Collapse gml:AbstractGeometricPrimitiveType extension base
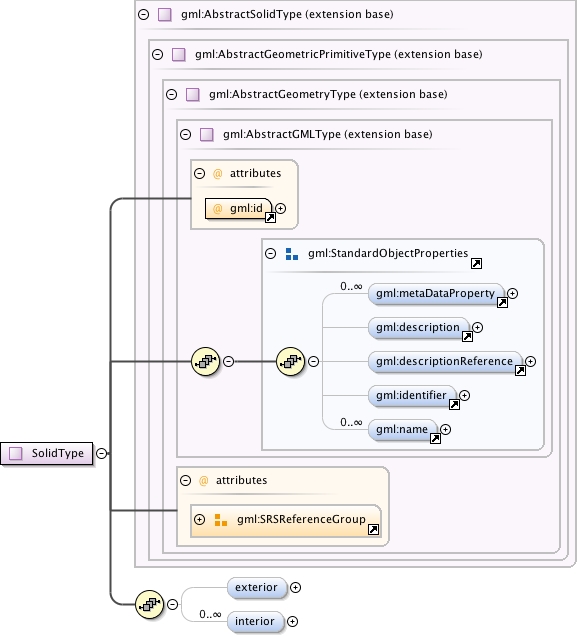The image size is (578, 637). [158, 54]
